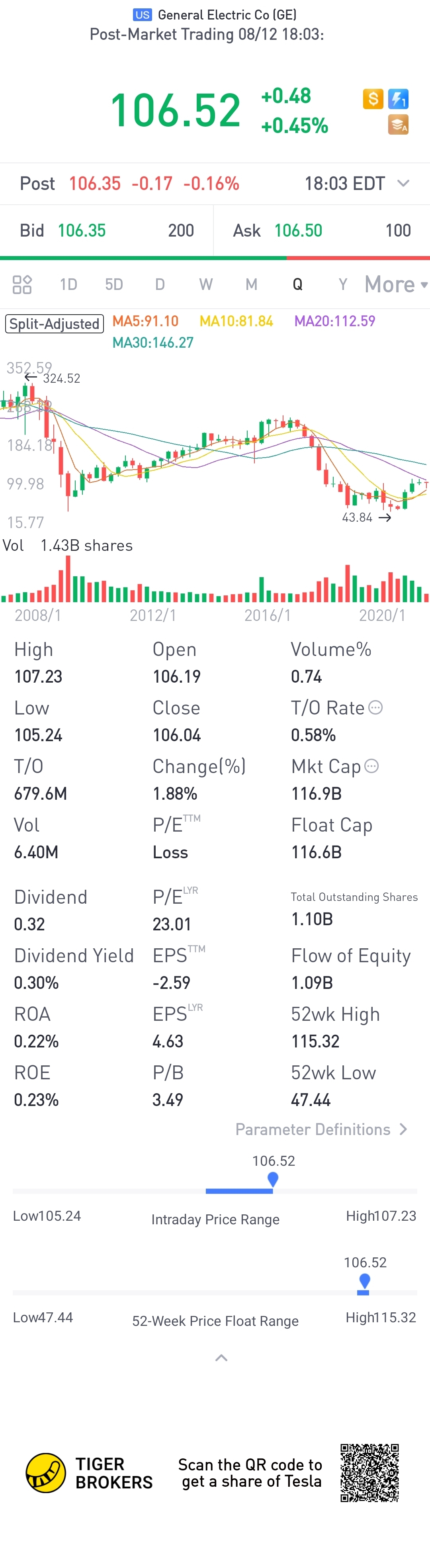Select the Y yearly chart period

point(343,284)
